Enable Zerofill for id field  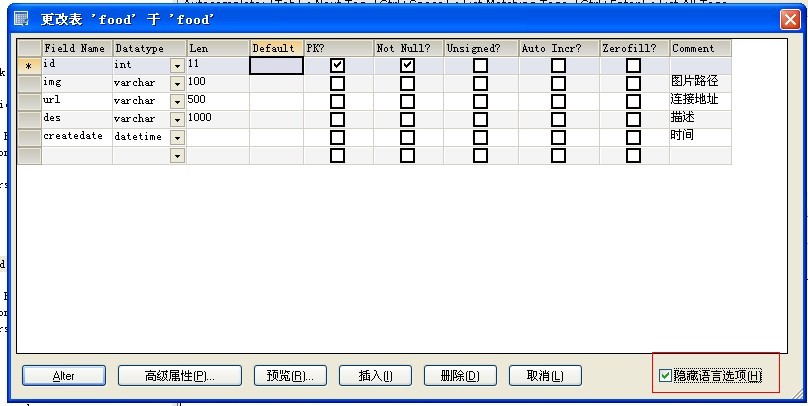(633, 65)
